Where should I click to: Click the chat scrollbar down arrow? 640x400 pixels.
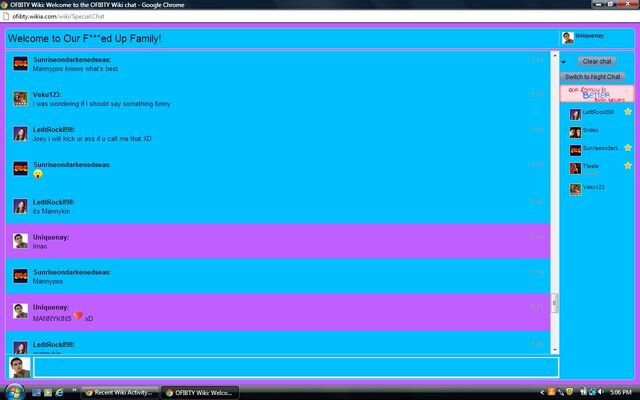pyautogui.click(x=555, y=350)
